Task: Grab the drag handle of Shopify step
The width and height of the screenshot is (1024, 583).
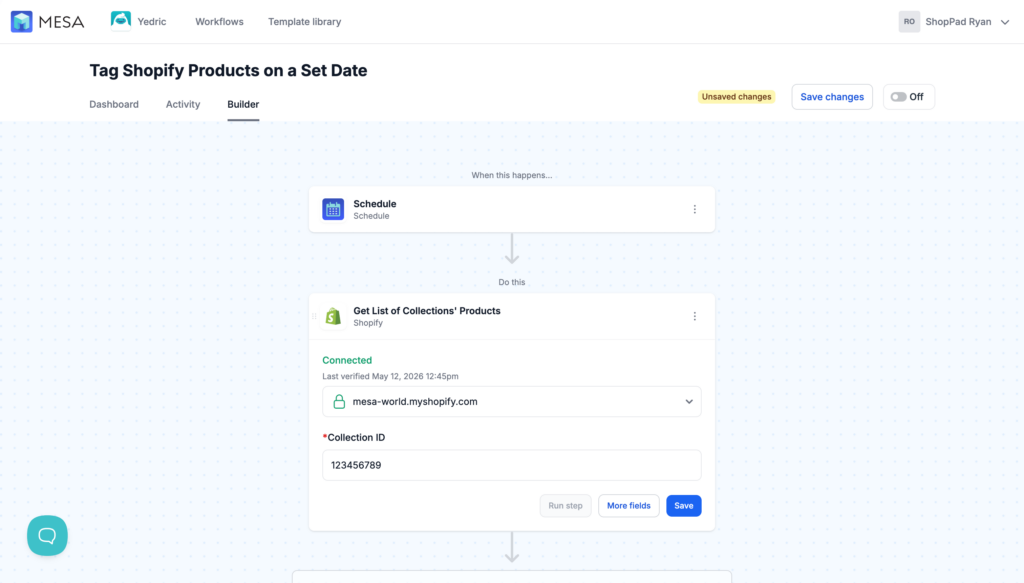Action: coord(314,316)
